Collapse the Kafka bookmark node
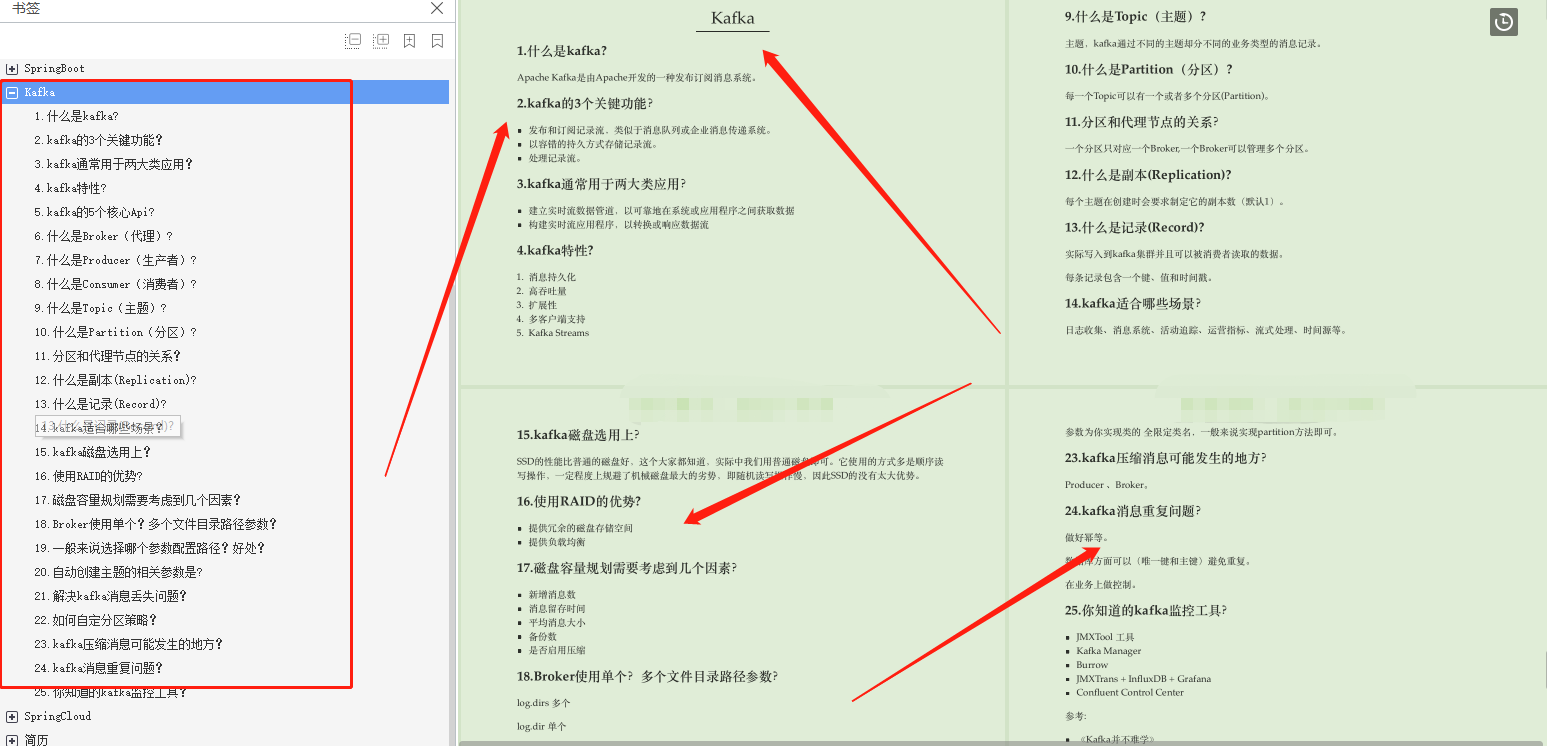This screenshot has height=746, width=1547. (x=12, y=92)
